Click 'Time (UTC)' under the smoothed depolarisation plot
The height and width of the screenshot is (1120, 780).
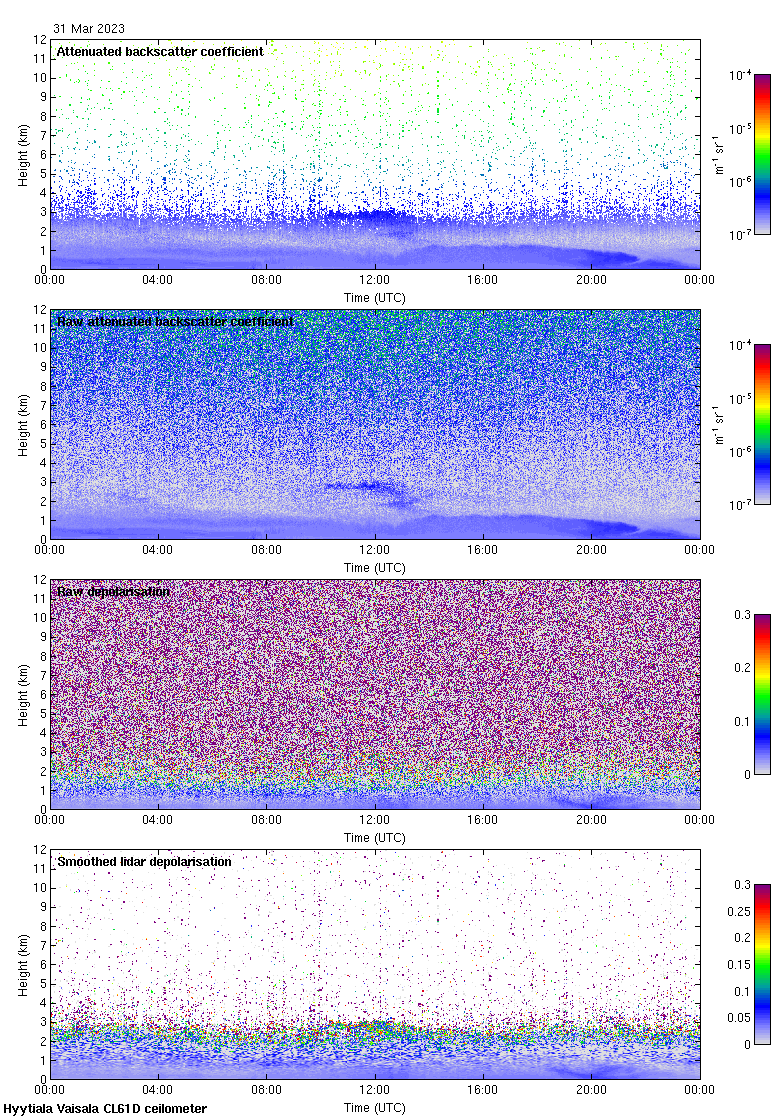pos(374,1108)
